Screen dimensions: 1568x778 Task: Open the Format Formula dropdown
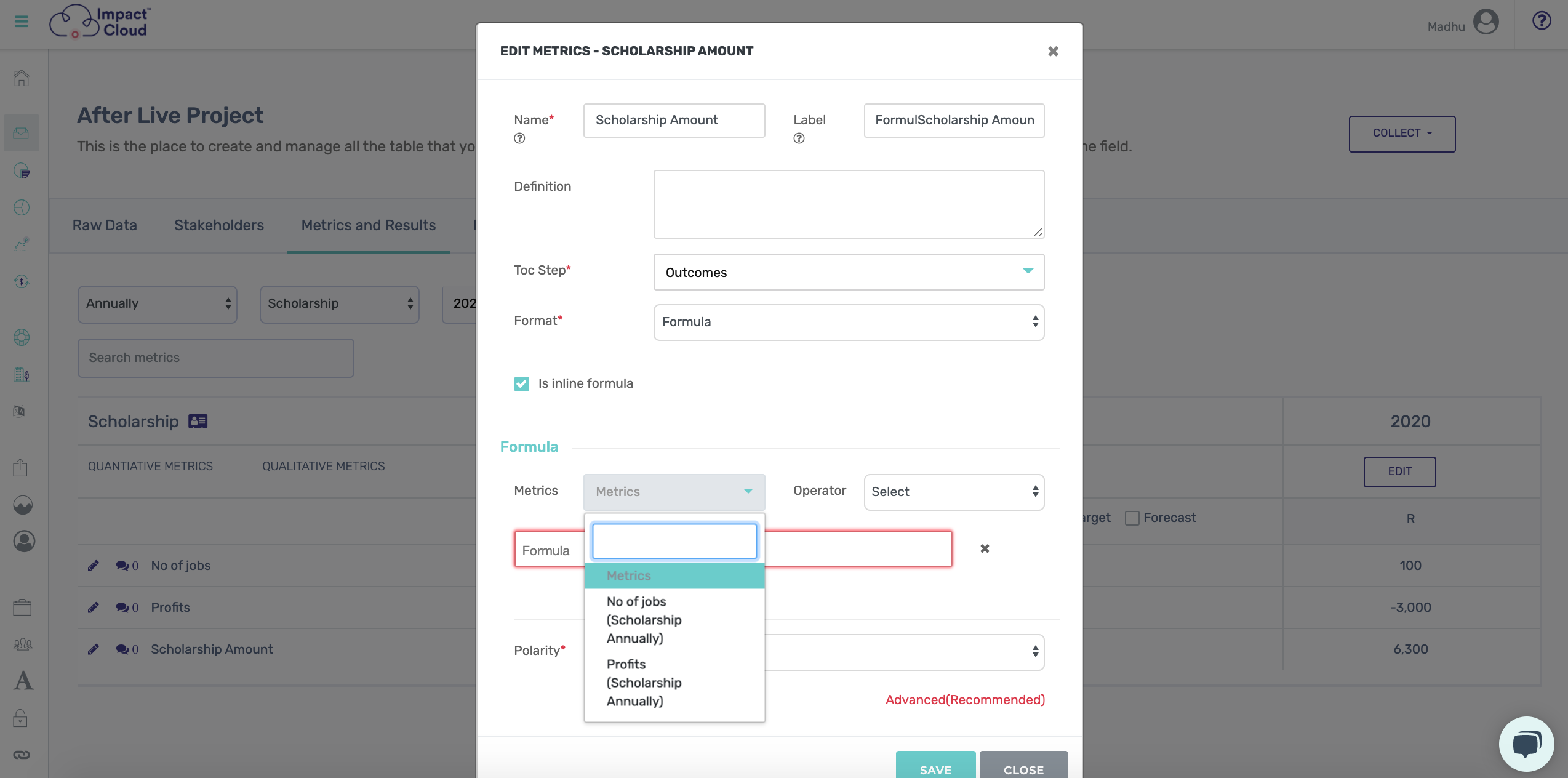tap(849, 322)
